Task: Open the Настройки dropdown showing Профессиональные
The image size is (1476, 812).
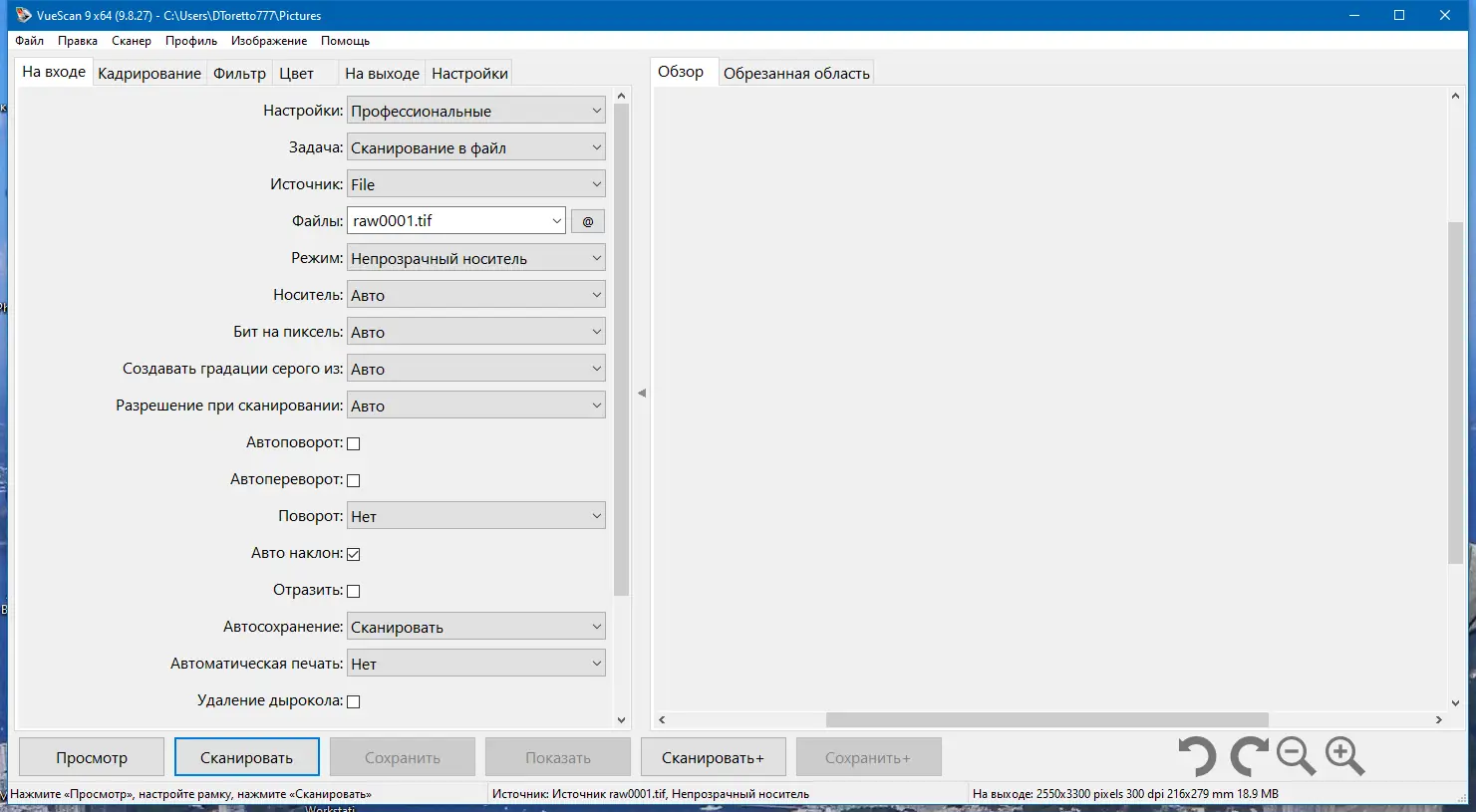Action: [476, 111]
